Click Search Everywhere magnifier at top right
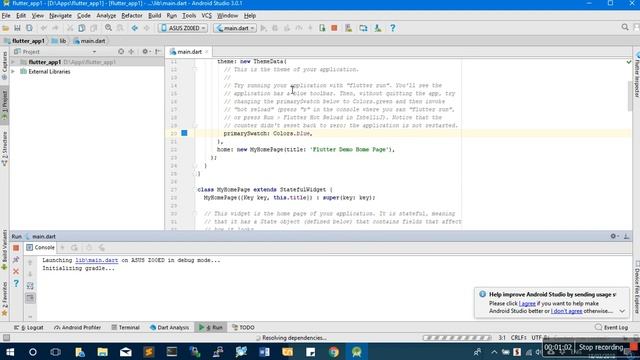 tap(625, 27)
